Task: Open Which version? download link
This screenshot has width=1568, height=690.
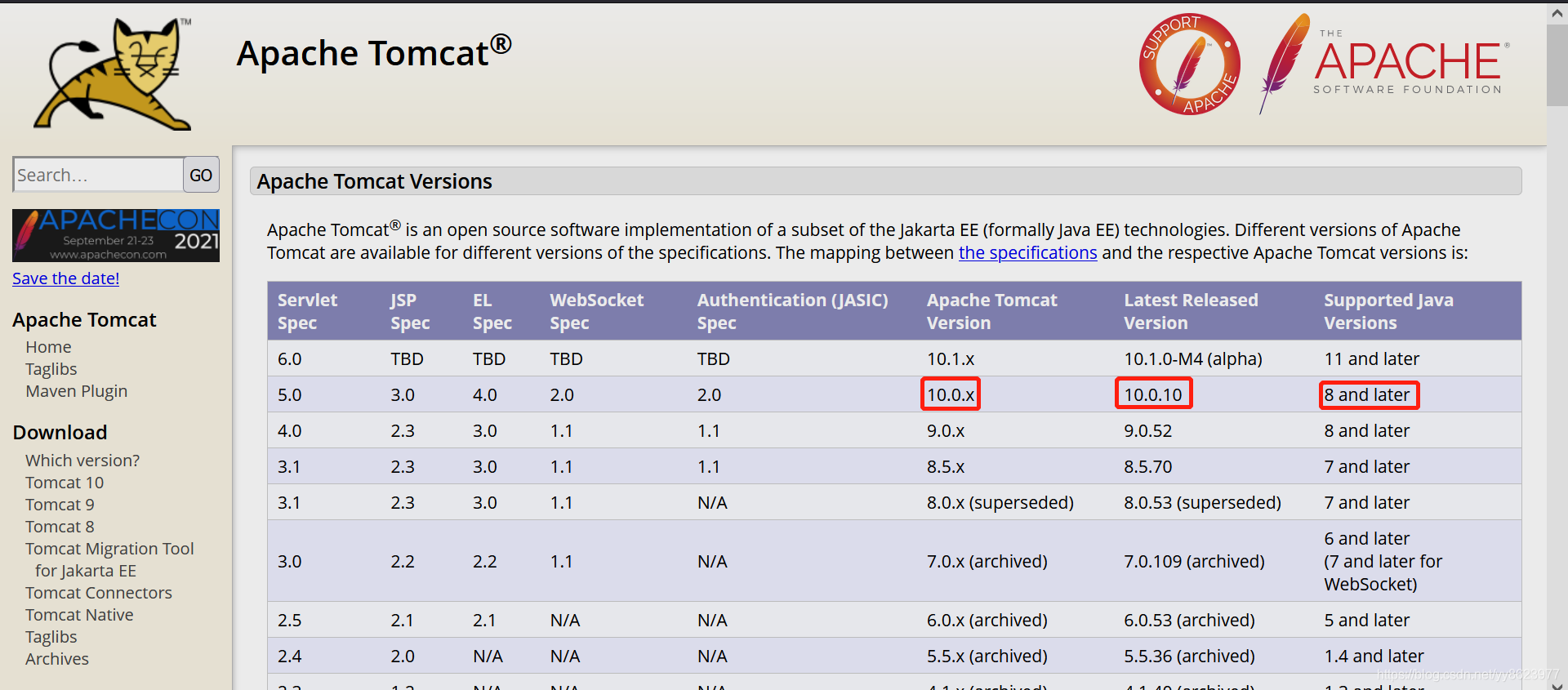Action: tap(82, 461)
